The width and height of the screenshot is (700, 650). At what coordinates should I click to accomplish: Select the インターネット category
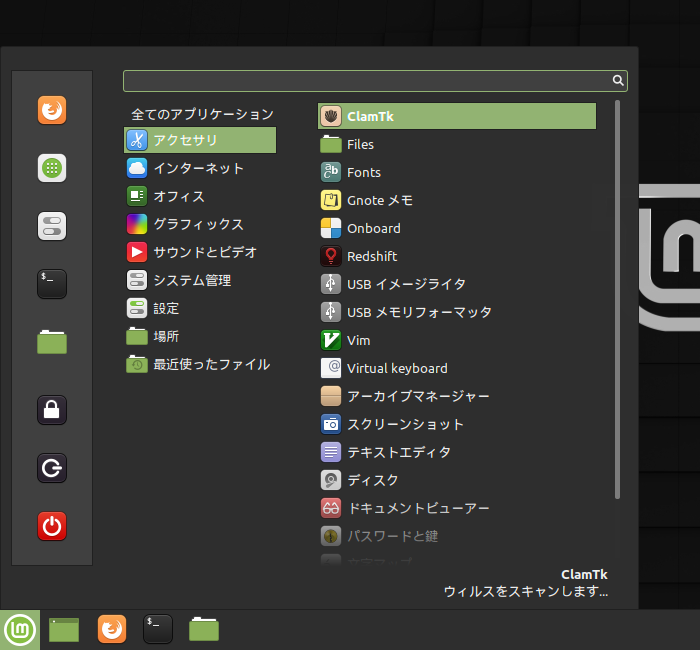[x=200, y=168]
